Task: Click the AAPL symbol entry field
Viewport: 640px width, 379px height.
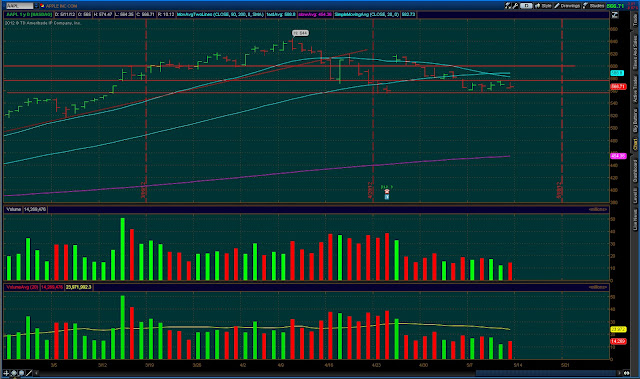Action: click(x=20, y=6)
